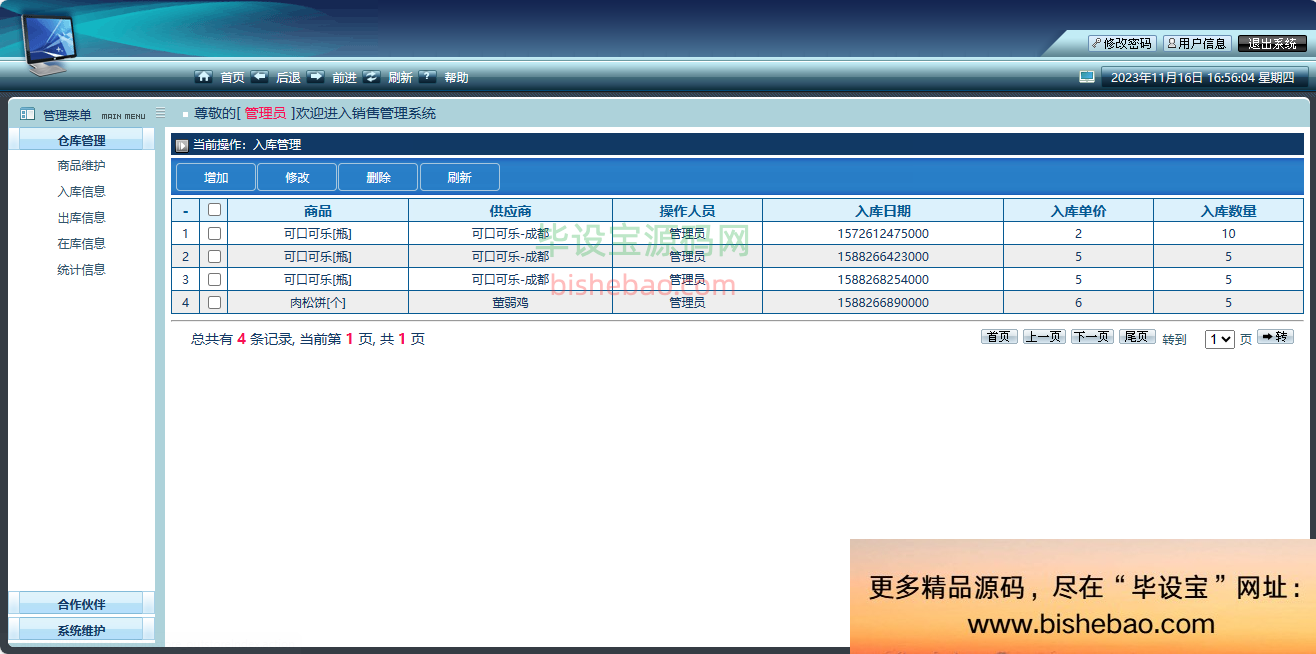Click the 增加 button
1316x654 pixels.
coord(216,177)
